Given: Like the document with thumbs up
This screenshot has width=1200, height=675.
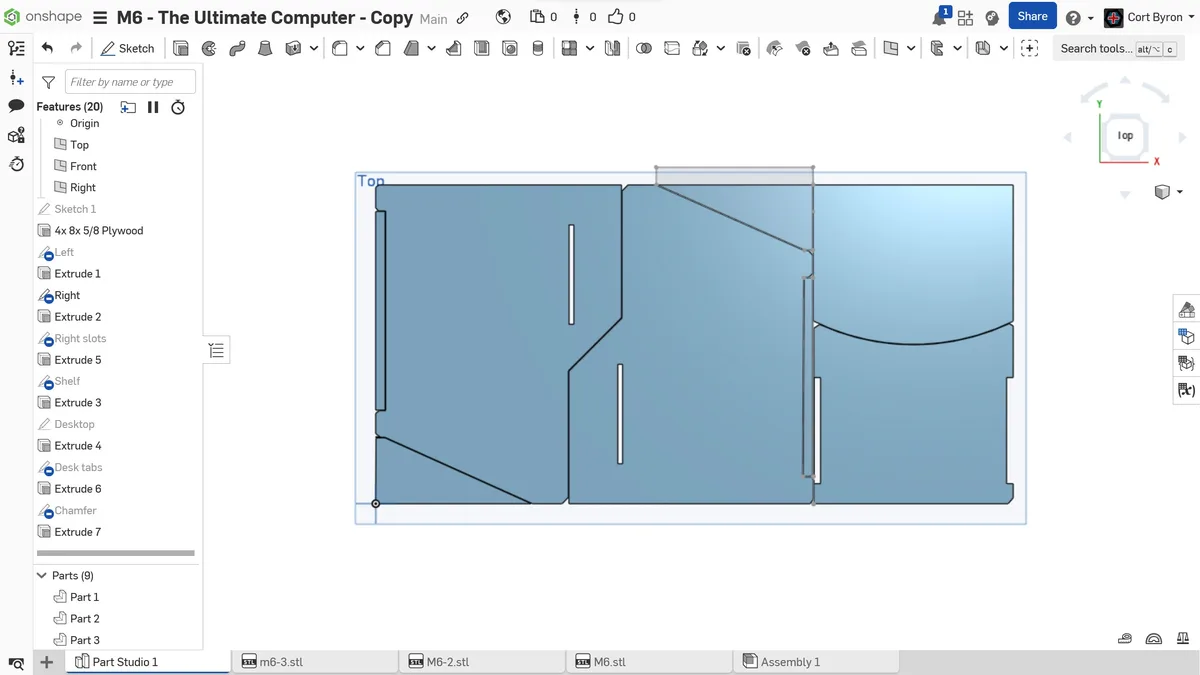Looking at the screenshot, I should [x=615, y=17].
